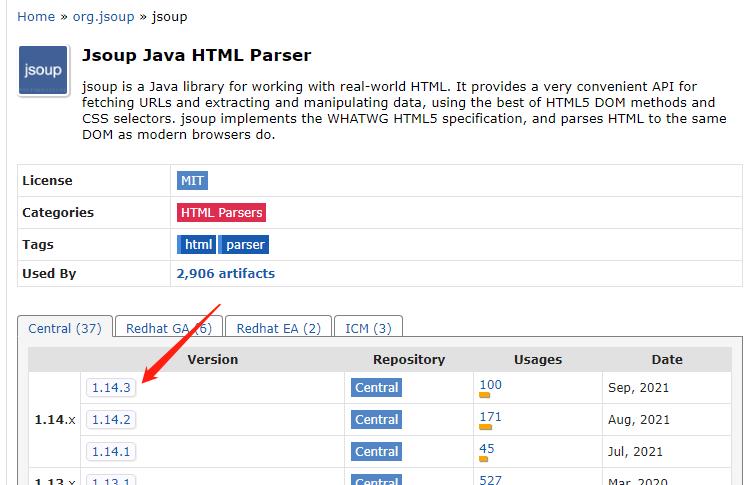This screenshot has width=745, height=485.
Task: Click the Tags row label
Action: point(38,245)
